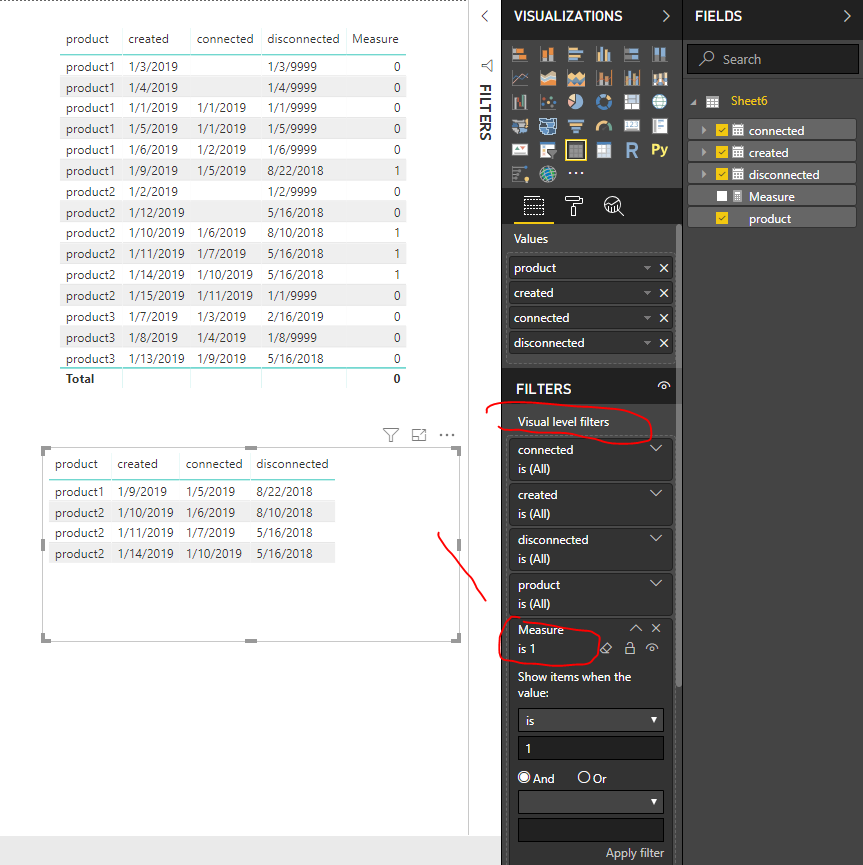Expand the disconnected visual level filter
The width and height of the screenshot is (863, 865).
coord(656,538)
